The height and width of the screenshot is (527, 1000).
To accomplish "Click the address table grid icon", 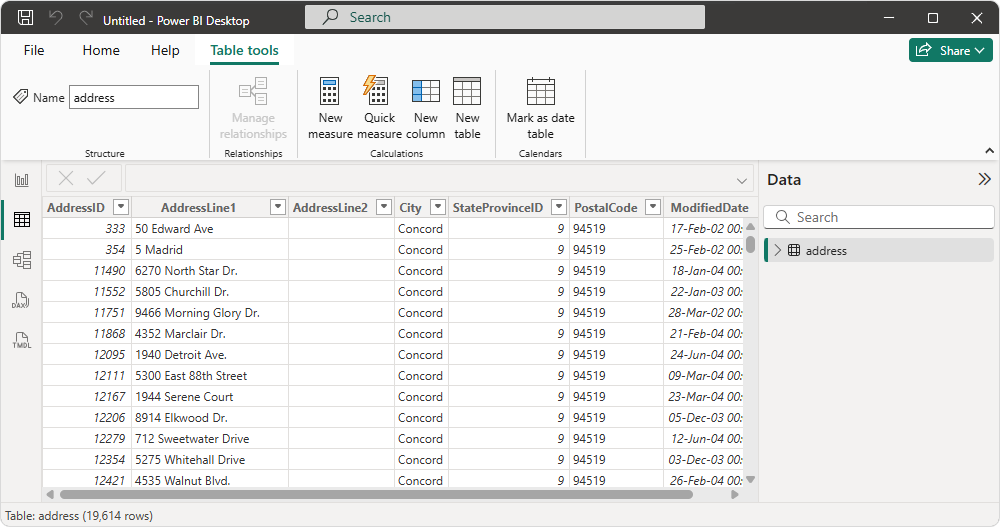I will [x=794, y=250].
